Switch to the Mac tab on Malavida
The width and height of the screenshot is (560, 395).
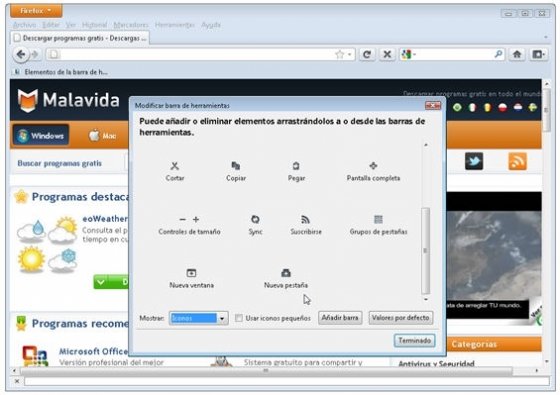tap(102, 136)
